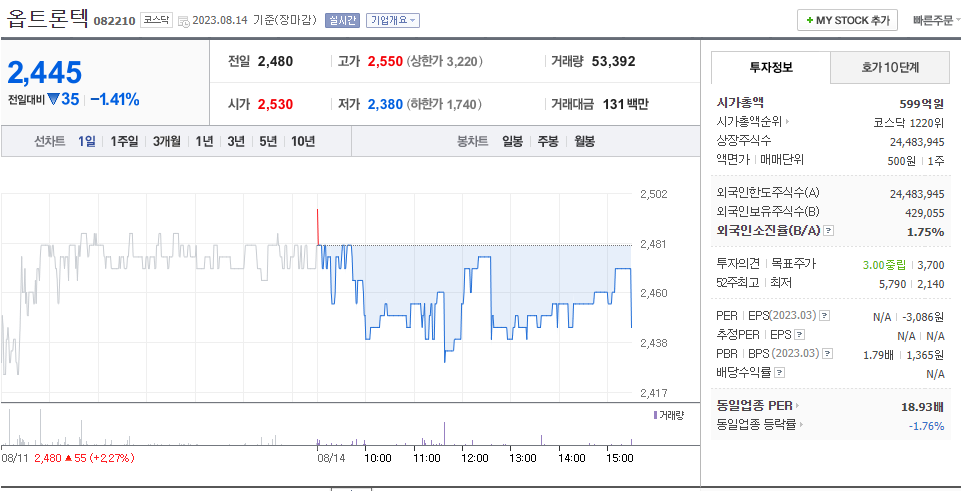The height and width of the screenshot is (491, 961).
Task: Select the 3년 line chart period
Action: tap(236, 142)
